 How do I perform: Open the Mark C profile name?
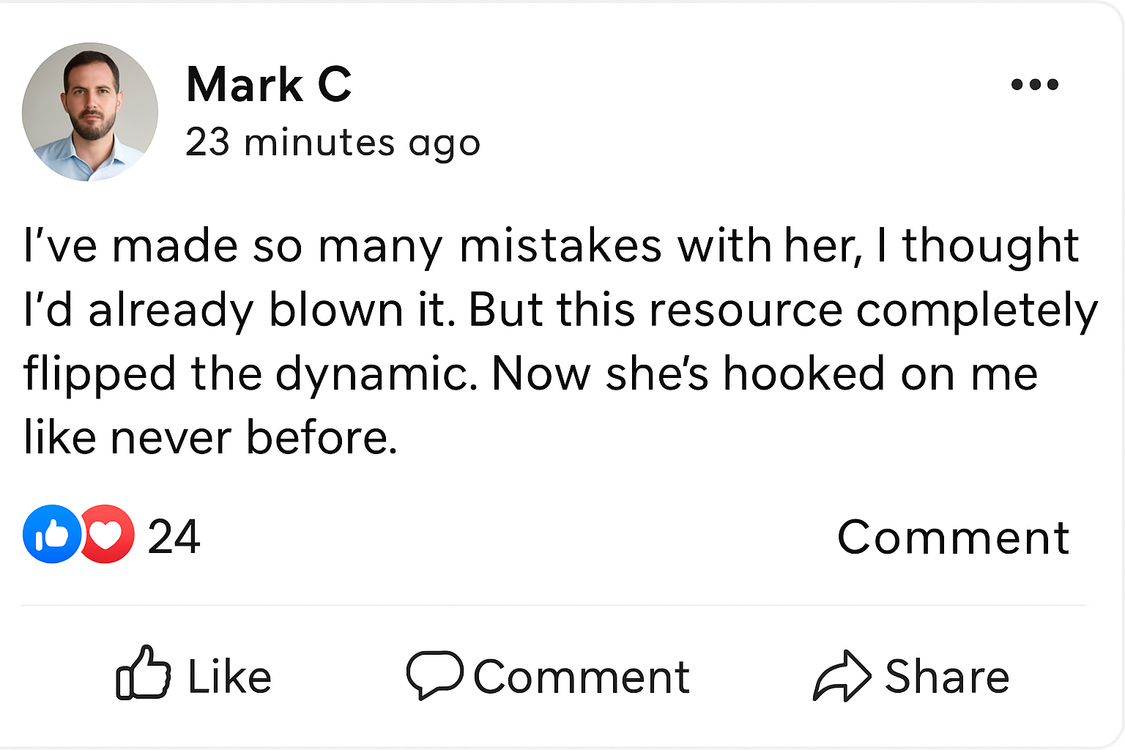click(x=268, y=85)
